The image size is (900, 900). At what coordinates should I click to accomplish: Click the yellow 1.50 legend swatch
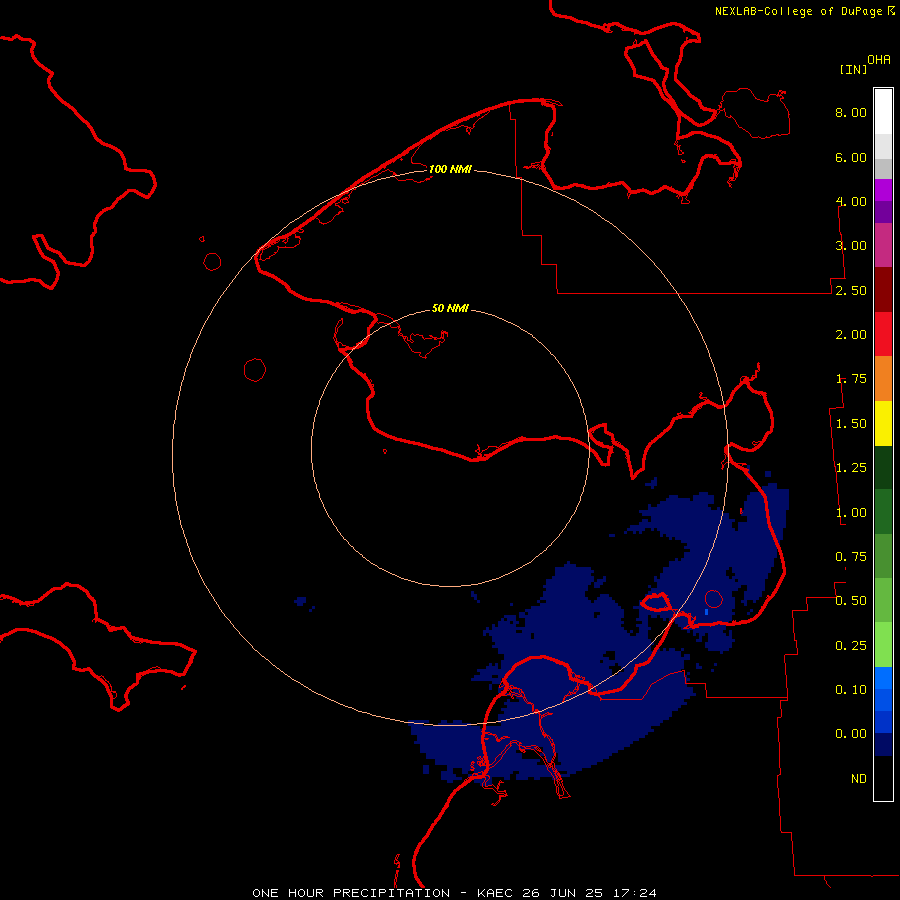883,424
